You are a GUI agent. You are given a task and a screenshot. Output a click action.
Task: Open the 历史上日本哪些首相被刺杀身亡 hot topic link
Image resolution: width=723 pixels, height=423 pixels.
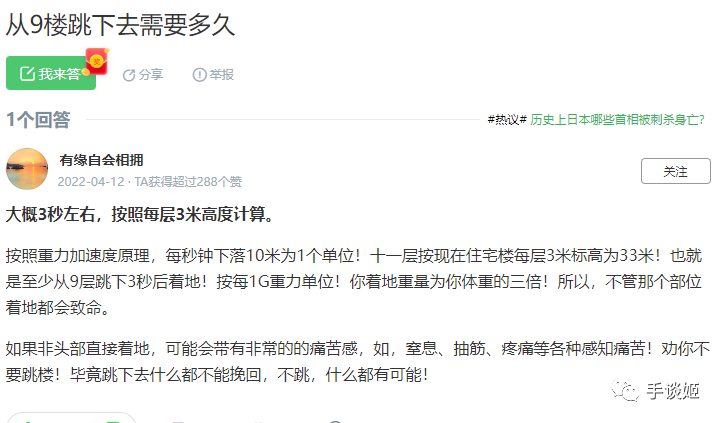[617, 120]
